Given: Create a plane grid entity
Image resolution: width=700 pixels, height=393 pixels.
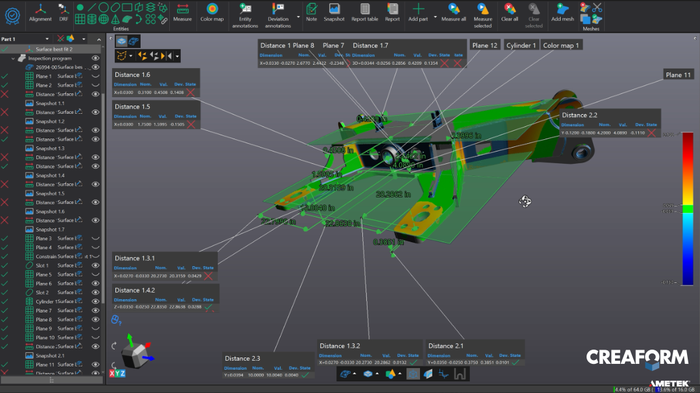Looking at the screenshot, I should [80, 19].
